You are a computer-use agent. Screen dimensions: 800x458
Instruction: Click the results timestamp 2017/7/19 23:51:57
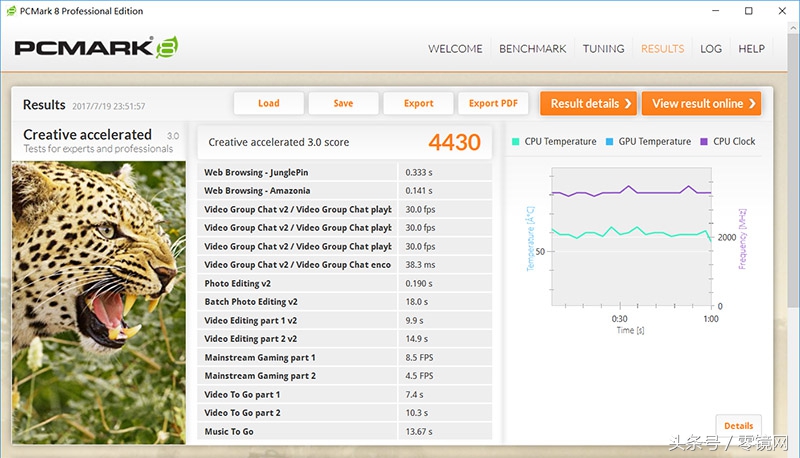pos(109,106)
